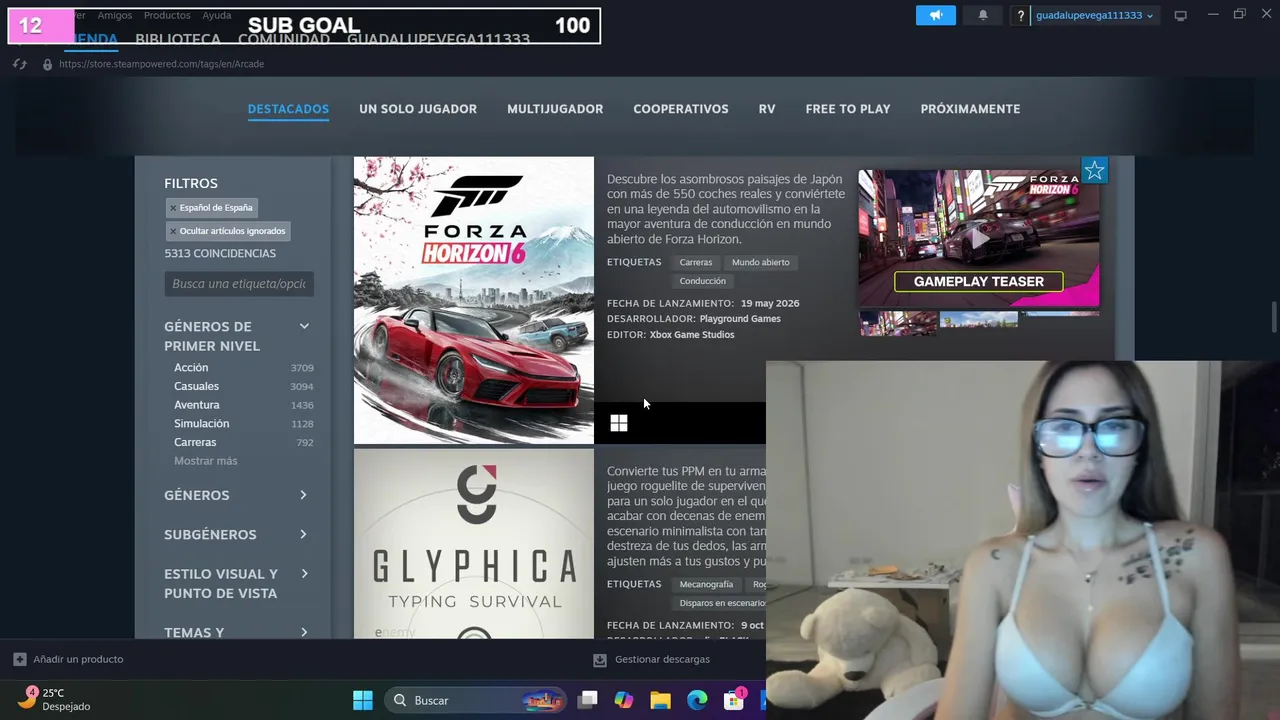Show more genres with Mostrar más
The height and width of the screenshot is (720, 1280).
pyautogui.click(x=205, y=461)
